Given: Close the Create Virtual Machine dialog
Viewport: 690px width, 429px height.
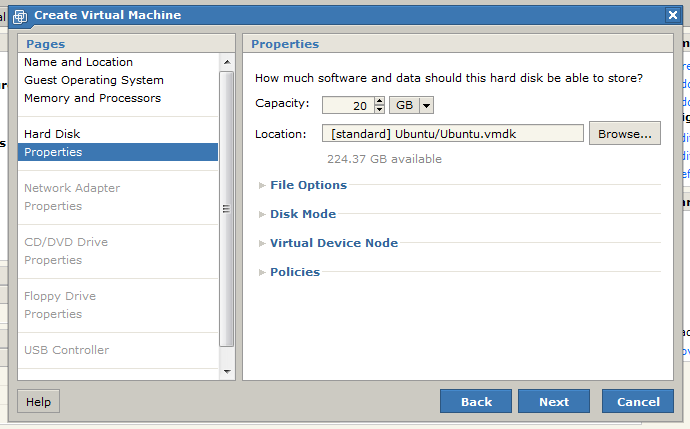Looking at the screenshot, I should (673, 15).
